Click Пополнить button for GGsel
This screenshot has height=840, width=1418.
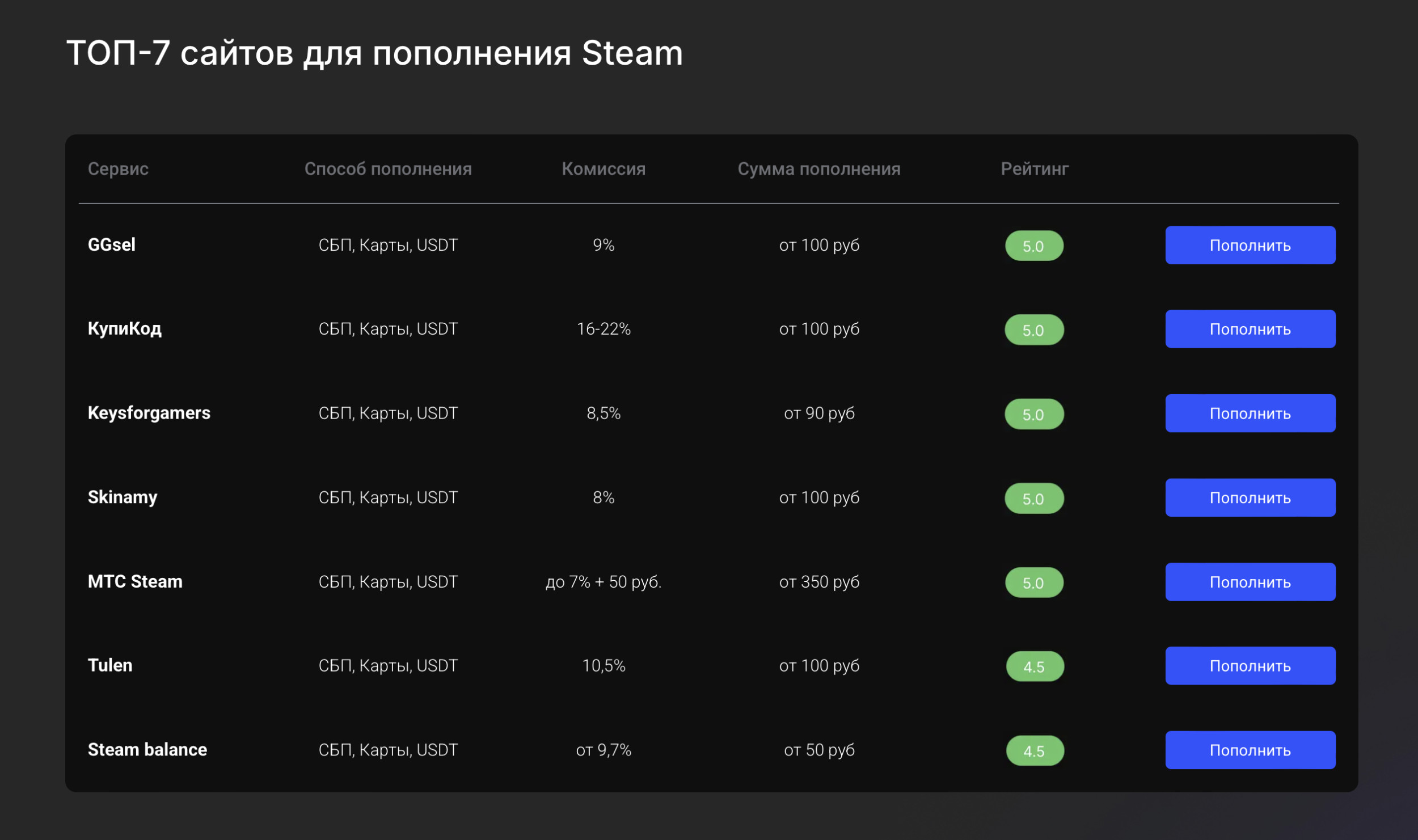click(x=1250, y=245)
